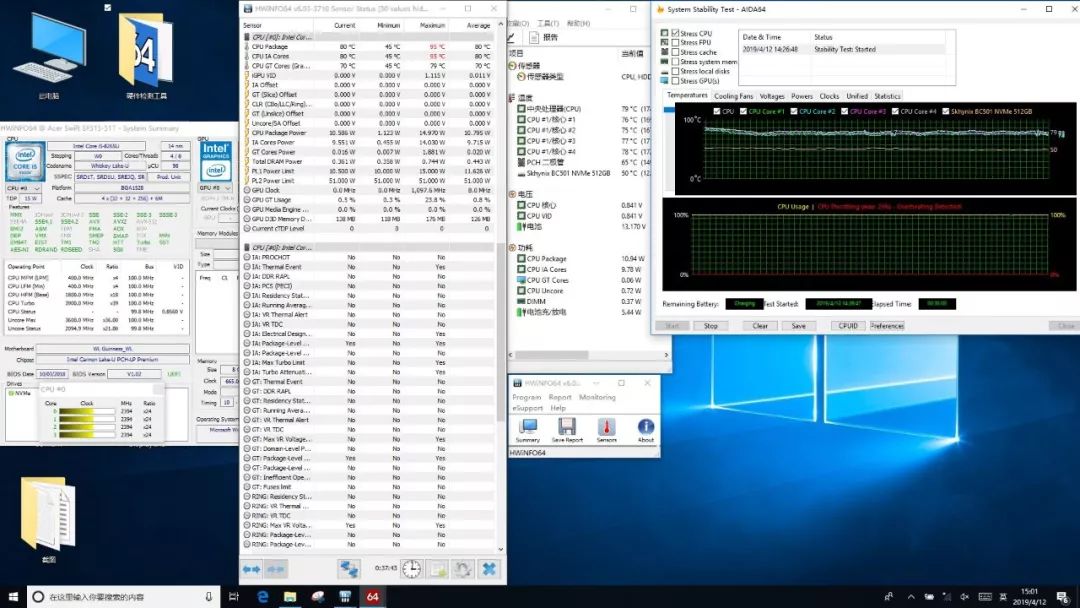Open the GPU #0 selector dropdown
This screenshot has width=1080, height=608.
coord(216,188)
